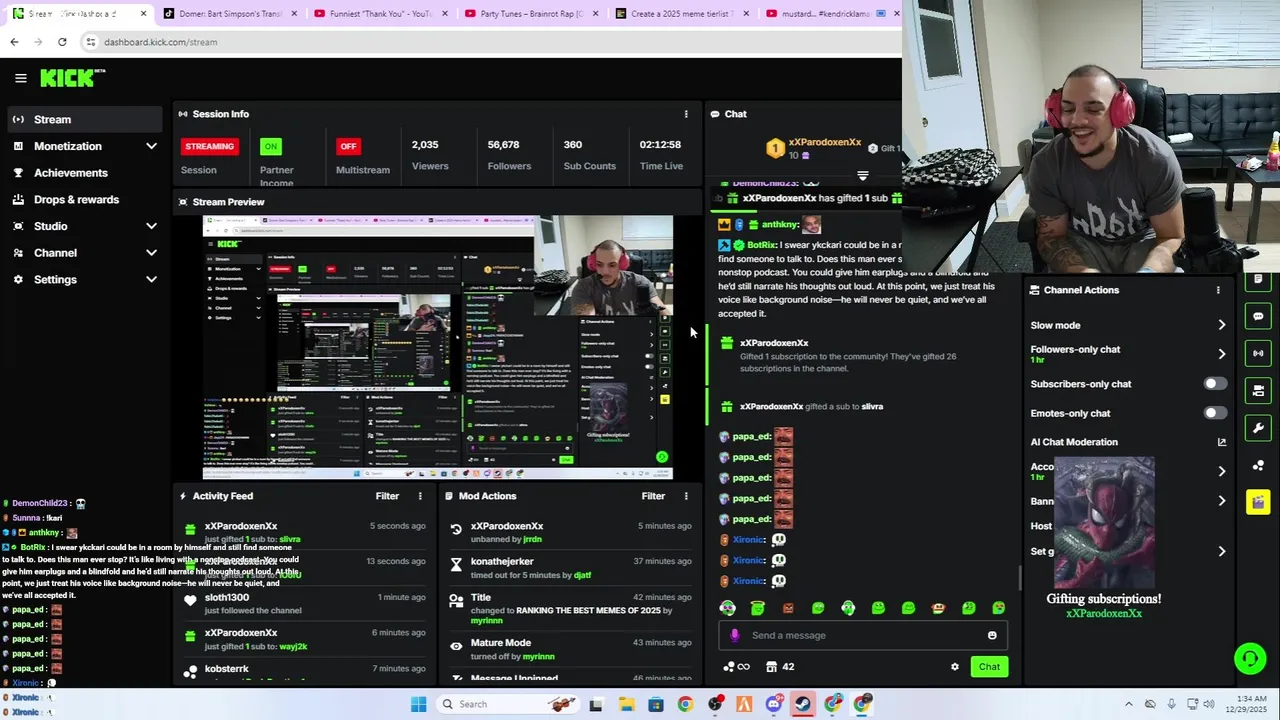
Task: Open Discord from the taskbar
Action: click(774, 704)
